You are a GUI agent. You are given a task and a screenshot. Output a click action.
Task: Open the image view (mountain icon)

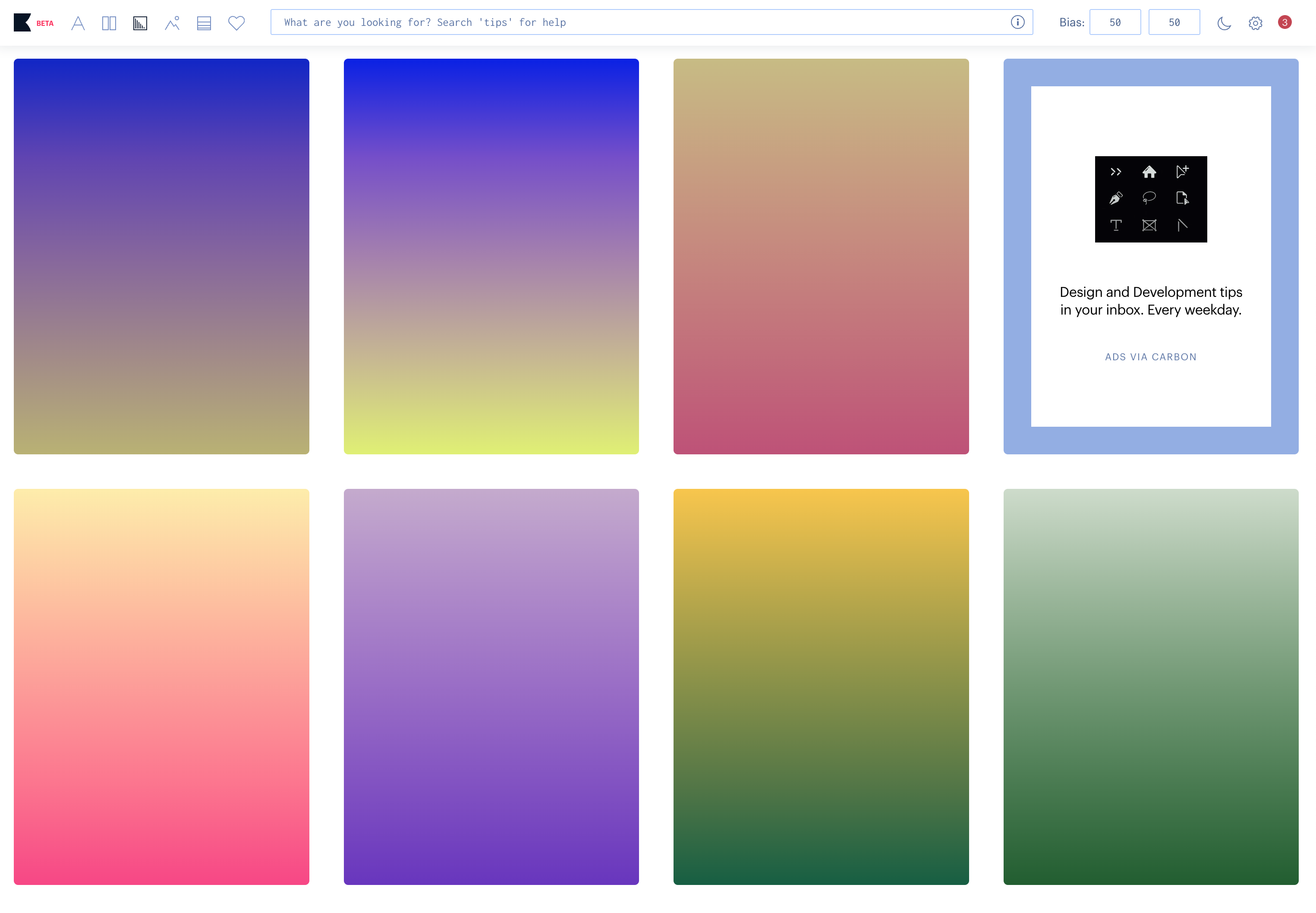click(172, 23)
